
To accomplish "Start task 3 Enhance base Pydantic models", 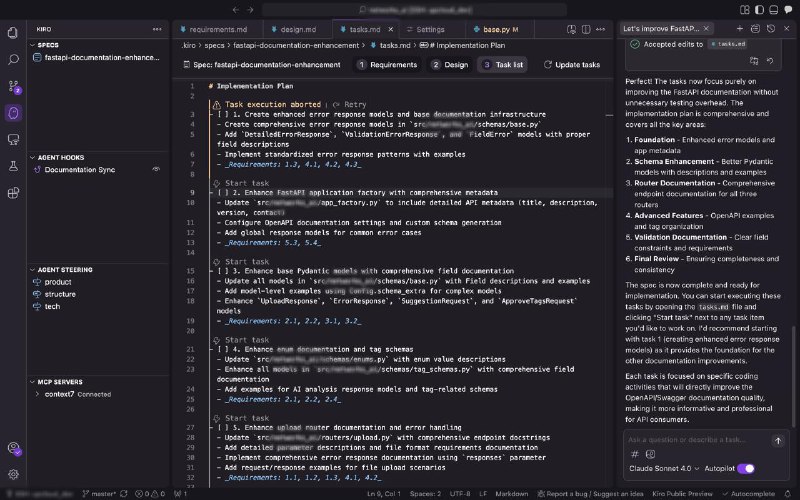I will (241, 261).
